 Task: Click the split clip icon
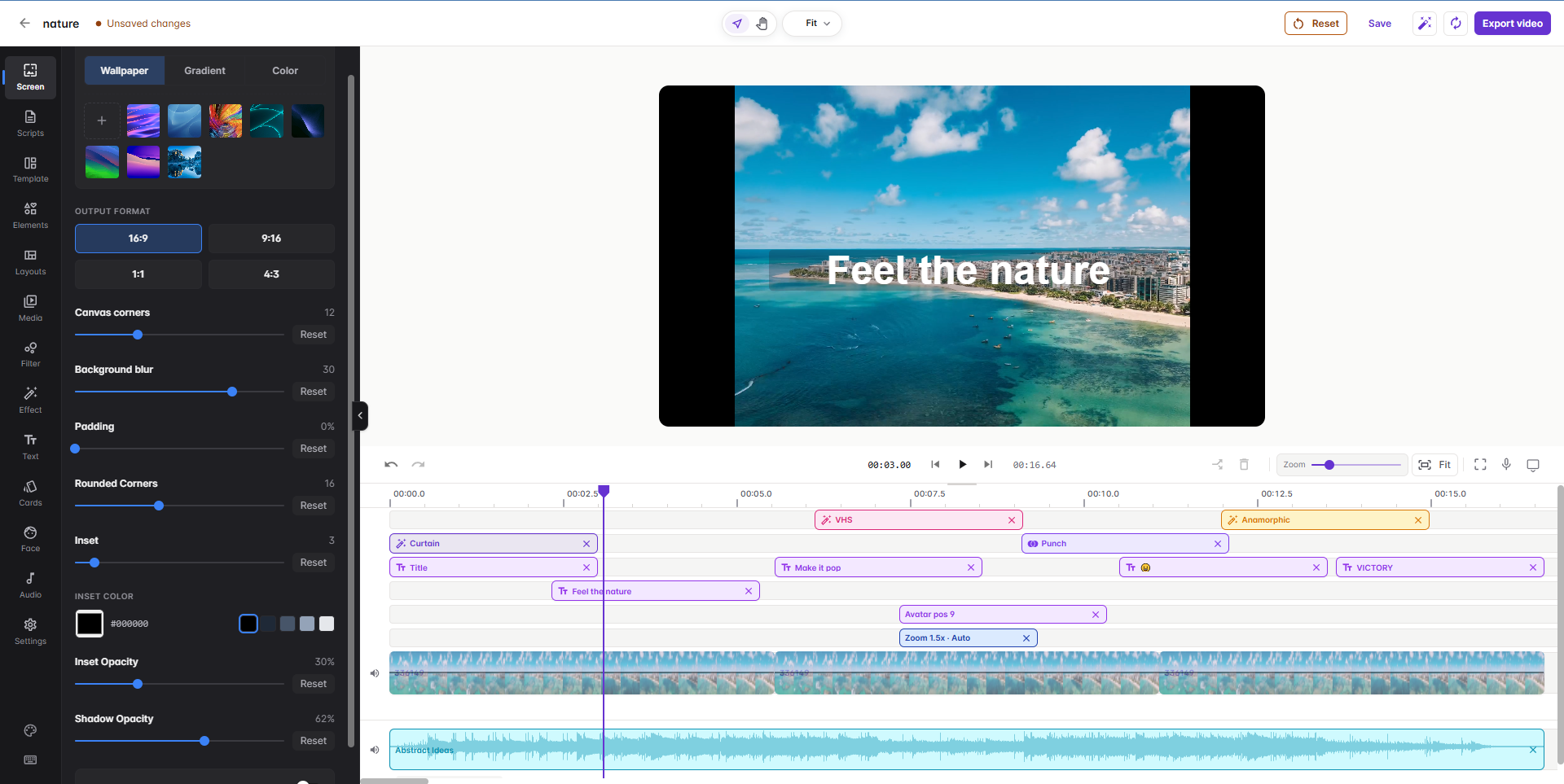coord(1217,465)
